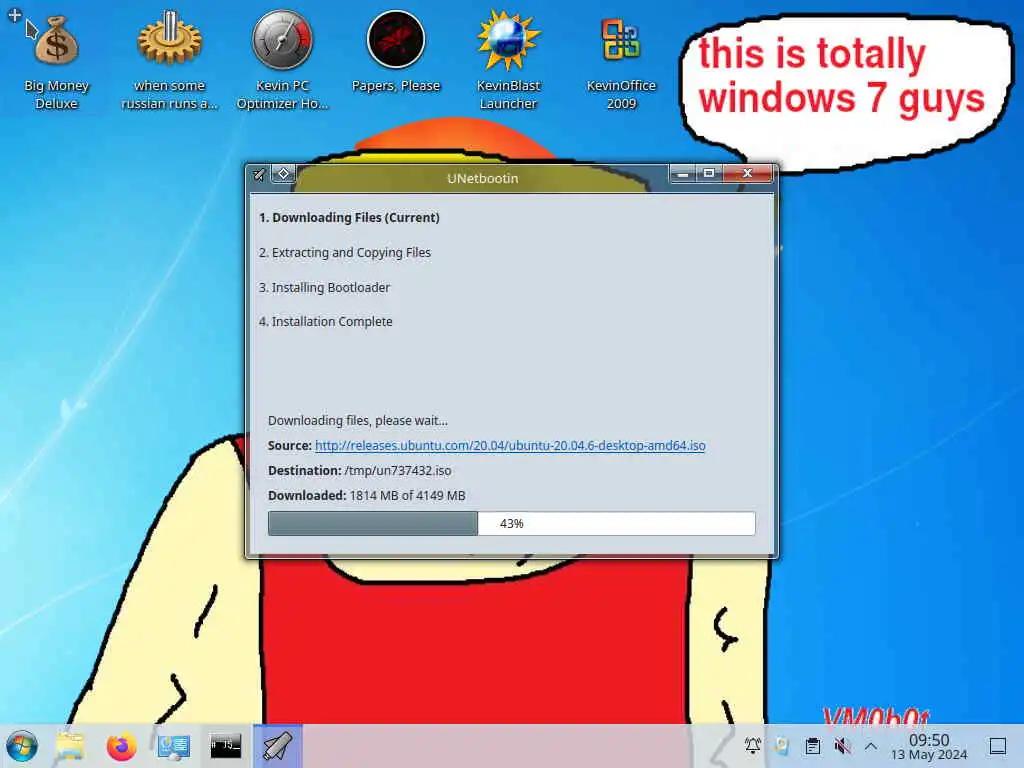Click the UNetbootin title bar text
Screen dimensions: 1024x768
point(483,178)
